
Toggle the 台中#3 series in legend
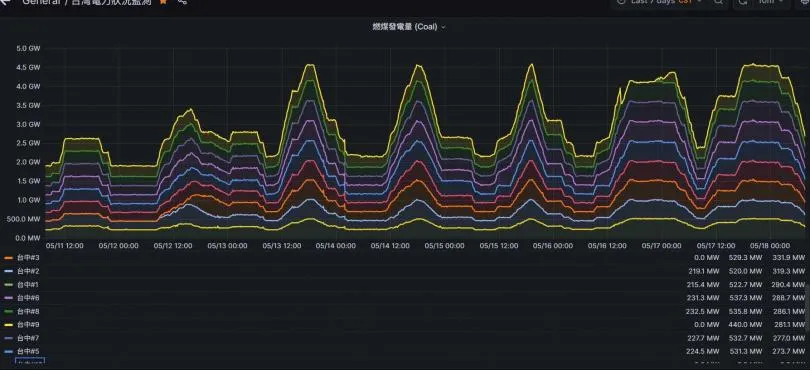[x=28, y=257]
